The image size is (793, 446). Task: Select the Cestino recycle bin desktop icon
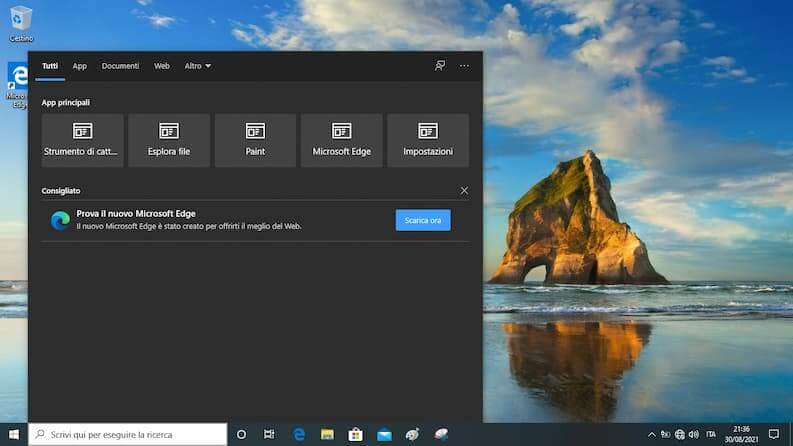tap(20, 23)
